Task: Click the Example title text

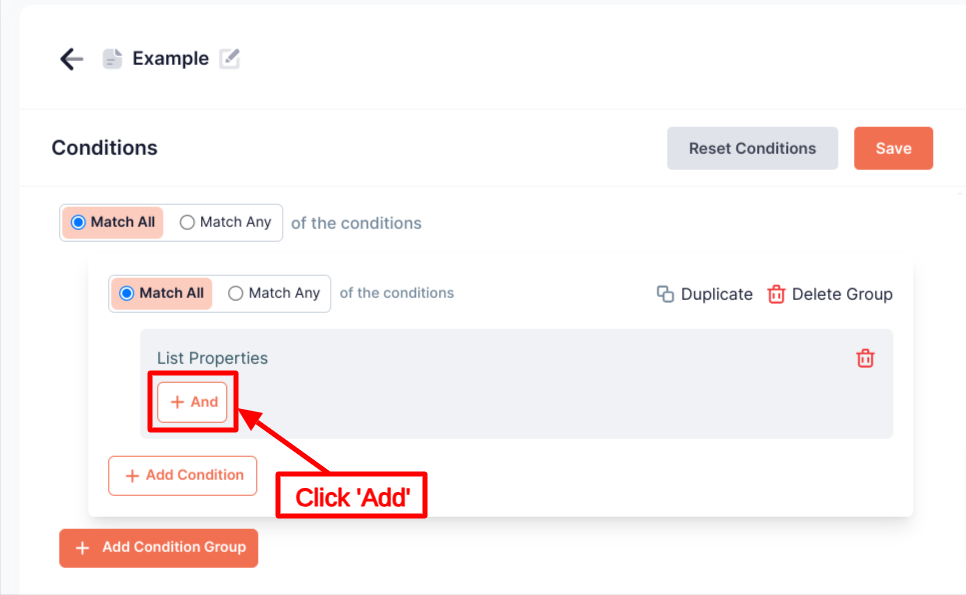Action: (170, 59)
